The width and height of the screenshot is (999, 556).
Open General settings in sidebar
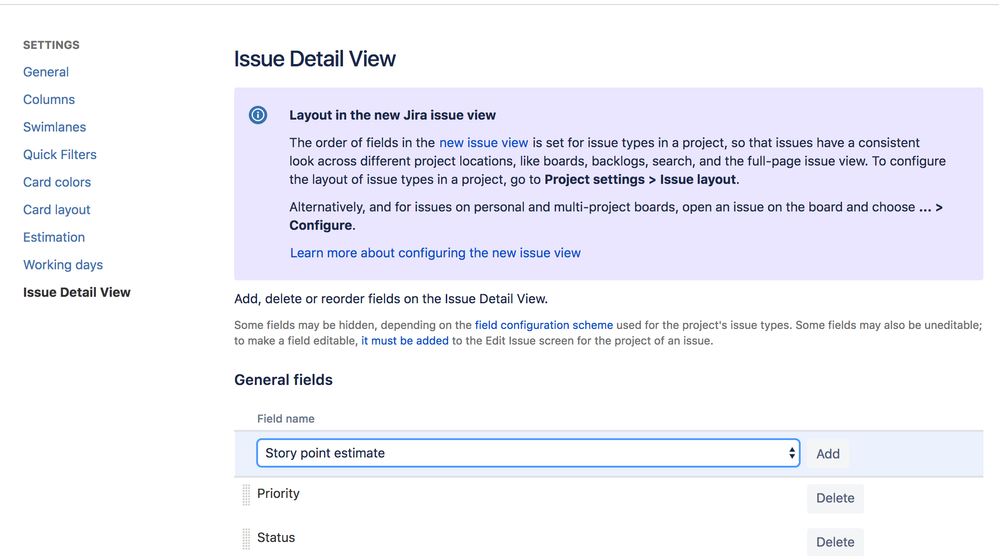point(46,72)
